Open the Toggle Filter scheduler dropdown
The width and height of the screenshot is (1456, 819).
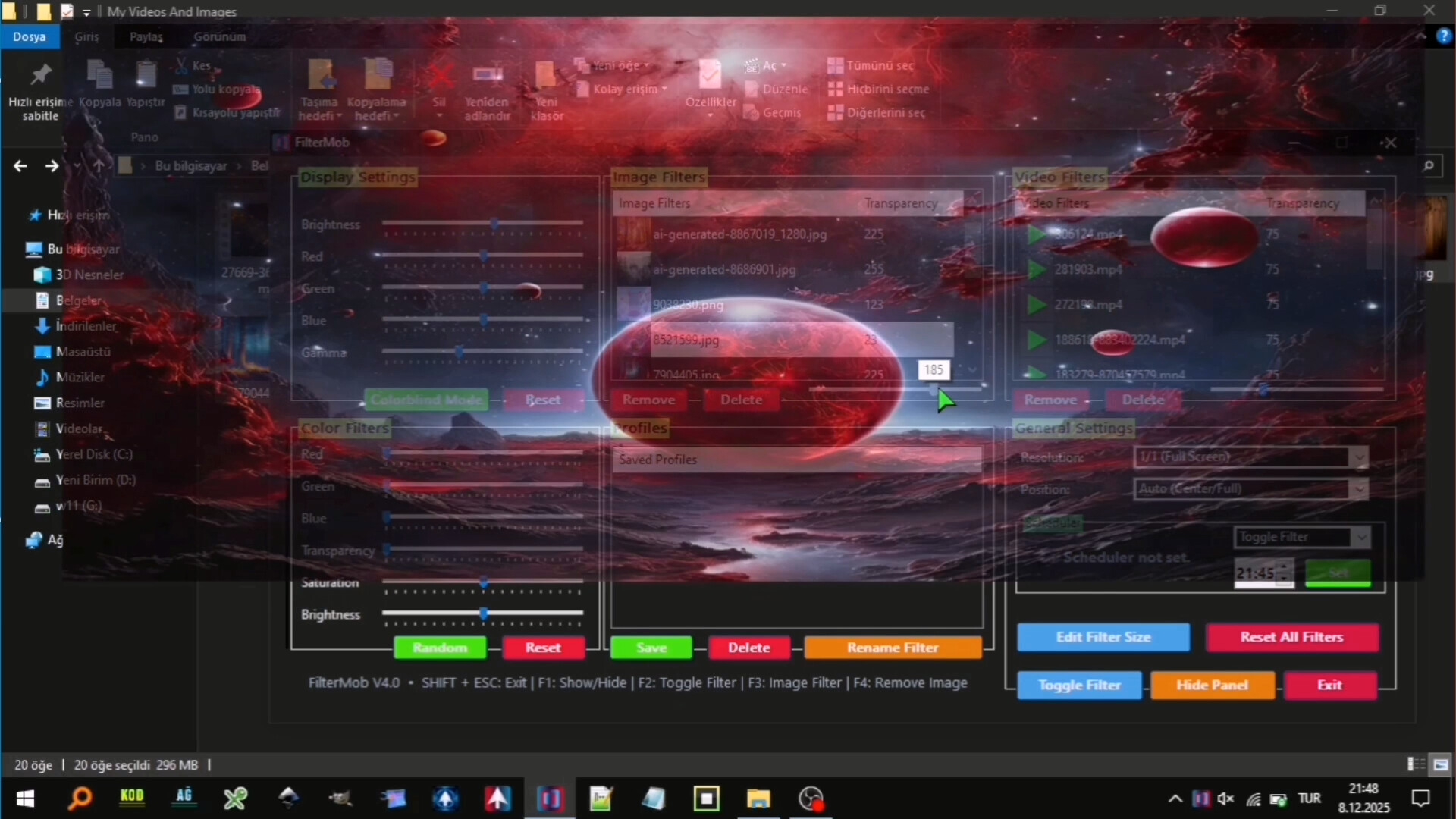[1302, 537]
